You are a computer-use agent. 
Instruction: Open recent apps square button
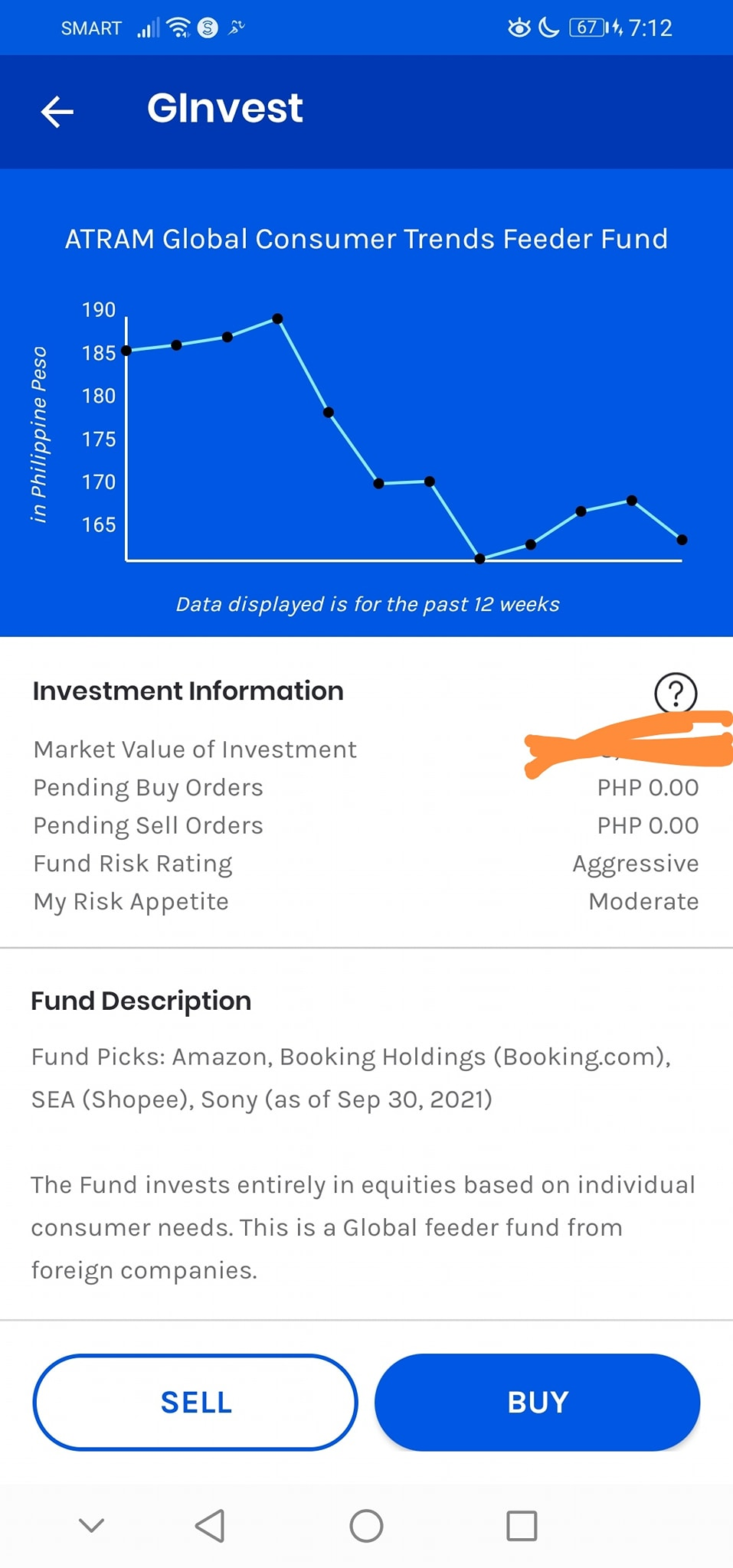pyautogui.click(x=522, y=1525)
